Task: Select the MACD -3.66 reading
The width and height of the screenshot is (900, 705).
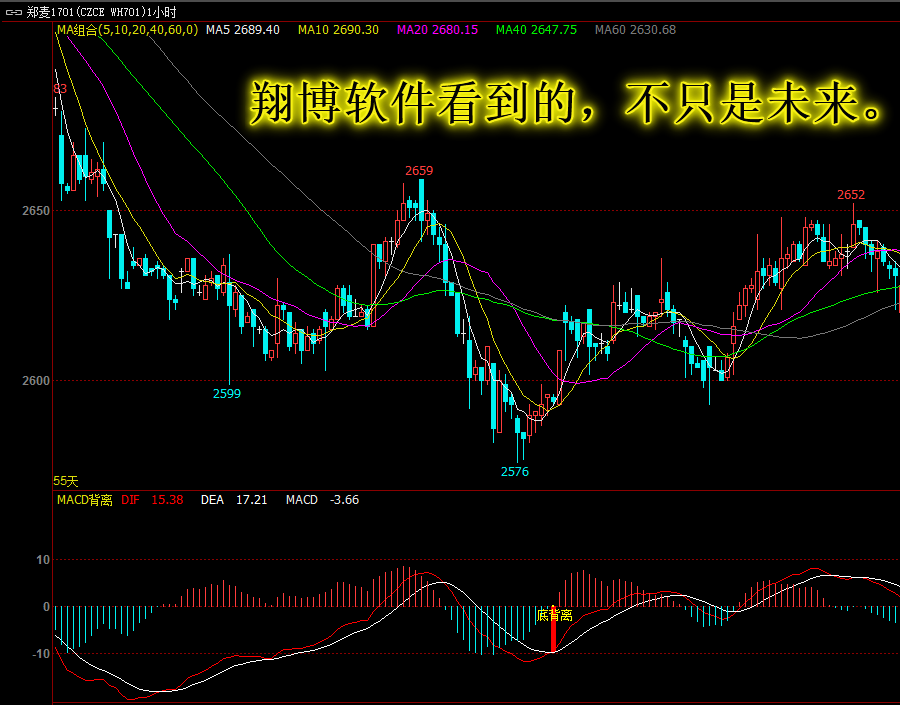Action: pyautogui.click(x=323, y=500)
